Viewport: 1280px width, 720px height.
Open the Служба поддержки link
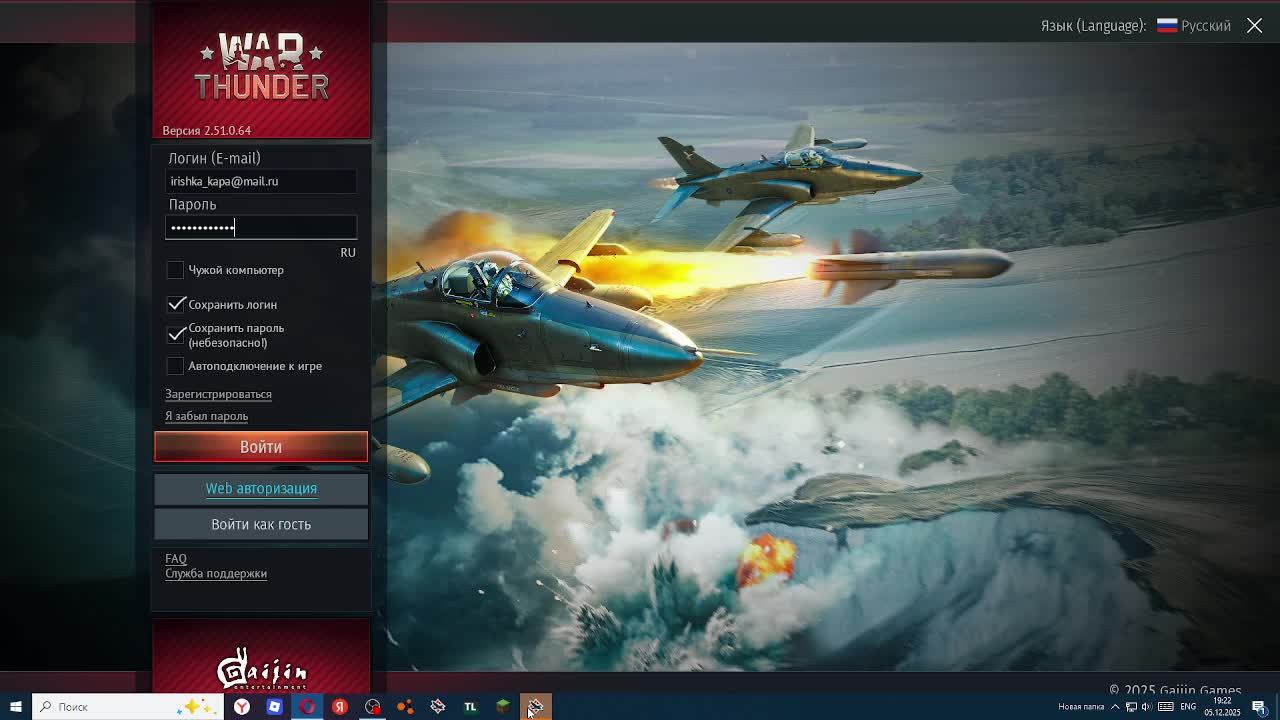coord(216,574)
